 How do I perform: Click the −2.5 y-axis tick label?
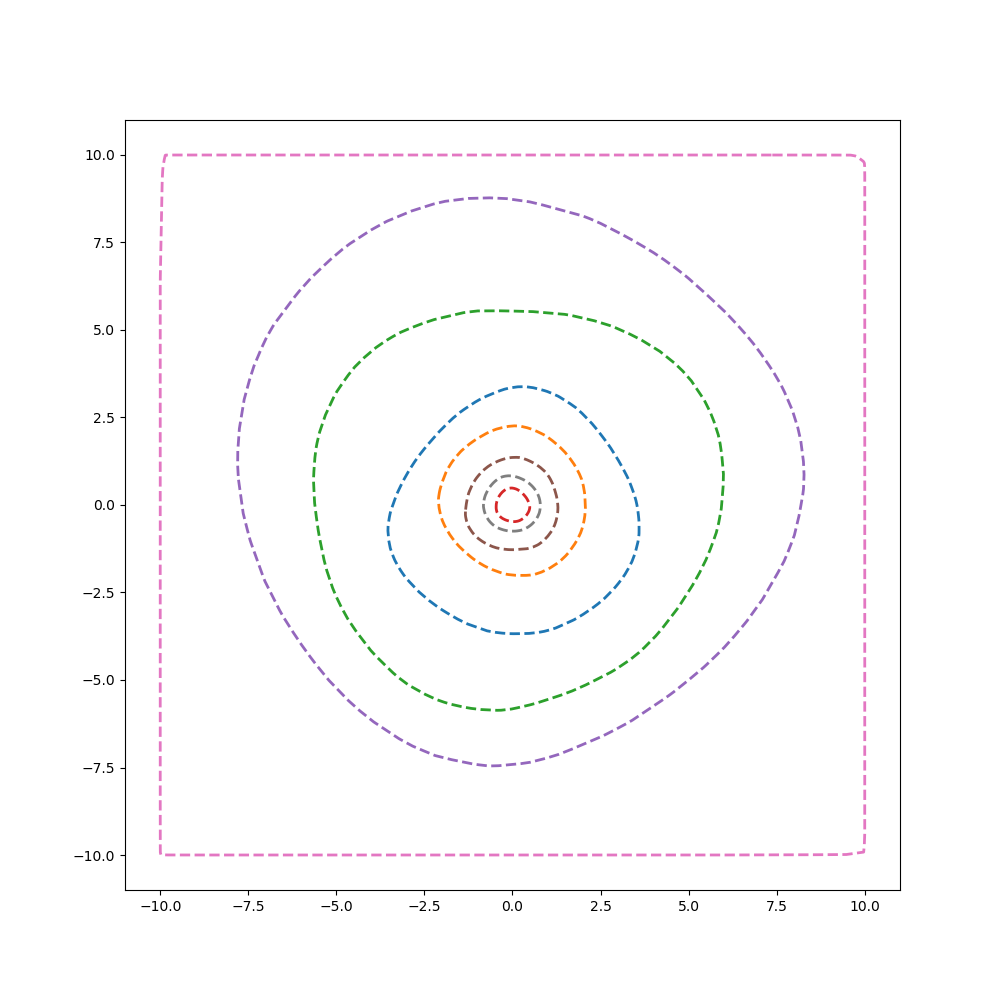pyautogui.click(x=99, y=593)
